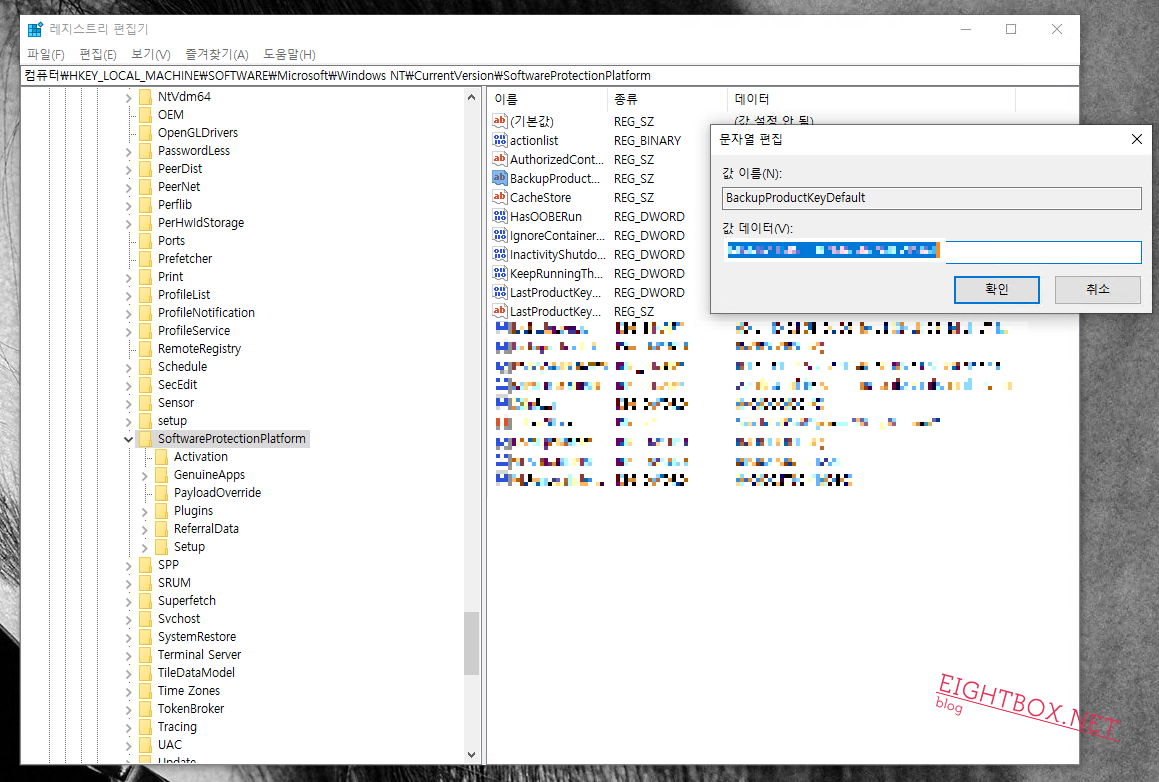Expand the Setup subkey under SoftwareProtectionPlatform
The image size is (1159, 782).
(x=144, y=547)
